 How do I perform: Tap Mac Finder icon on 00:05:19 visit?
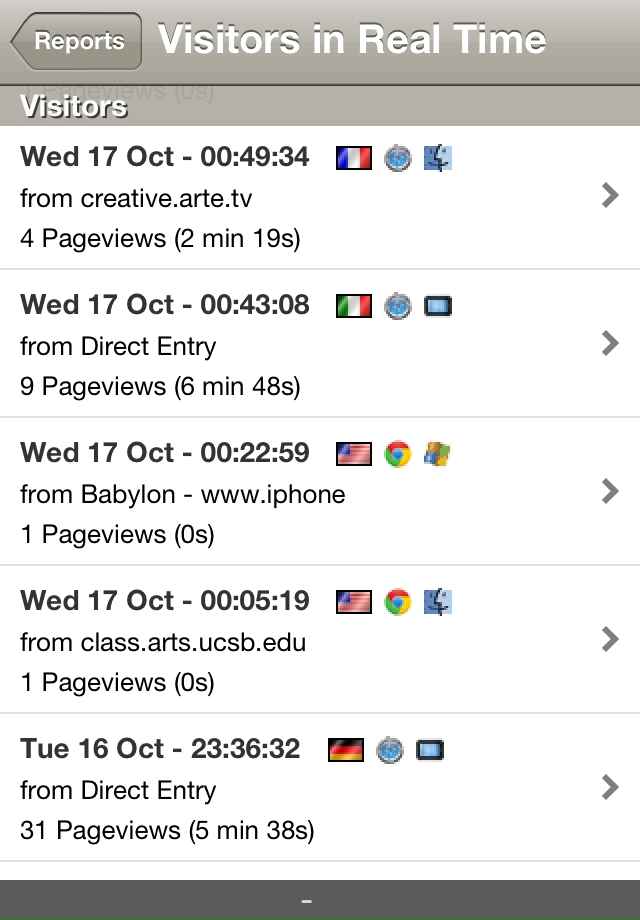tap(438, 601)
